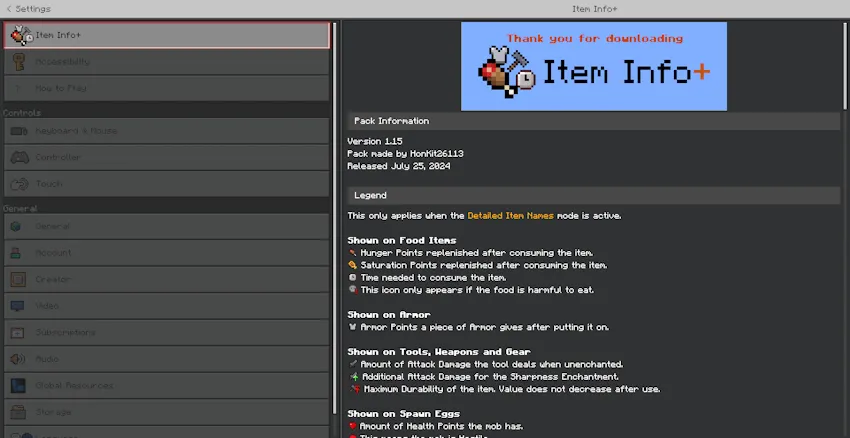The image size is (850, 438).
Task: Click the Health Points heart icon
Action: point(352,426)
